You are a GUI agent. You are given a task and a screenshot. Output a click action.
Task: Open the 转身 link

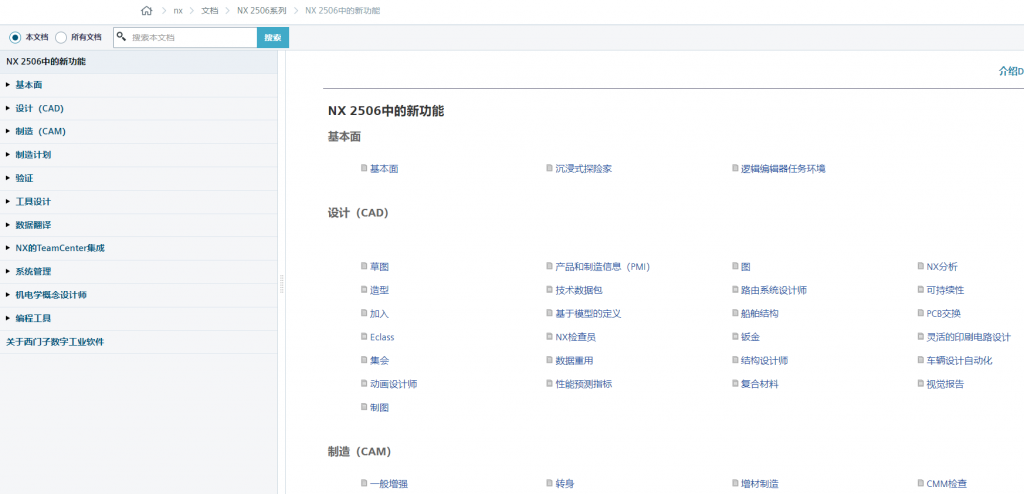click(565, 484)
